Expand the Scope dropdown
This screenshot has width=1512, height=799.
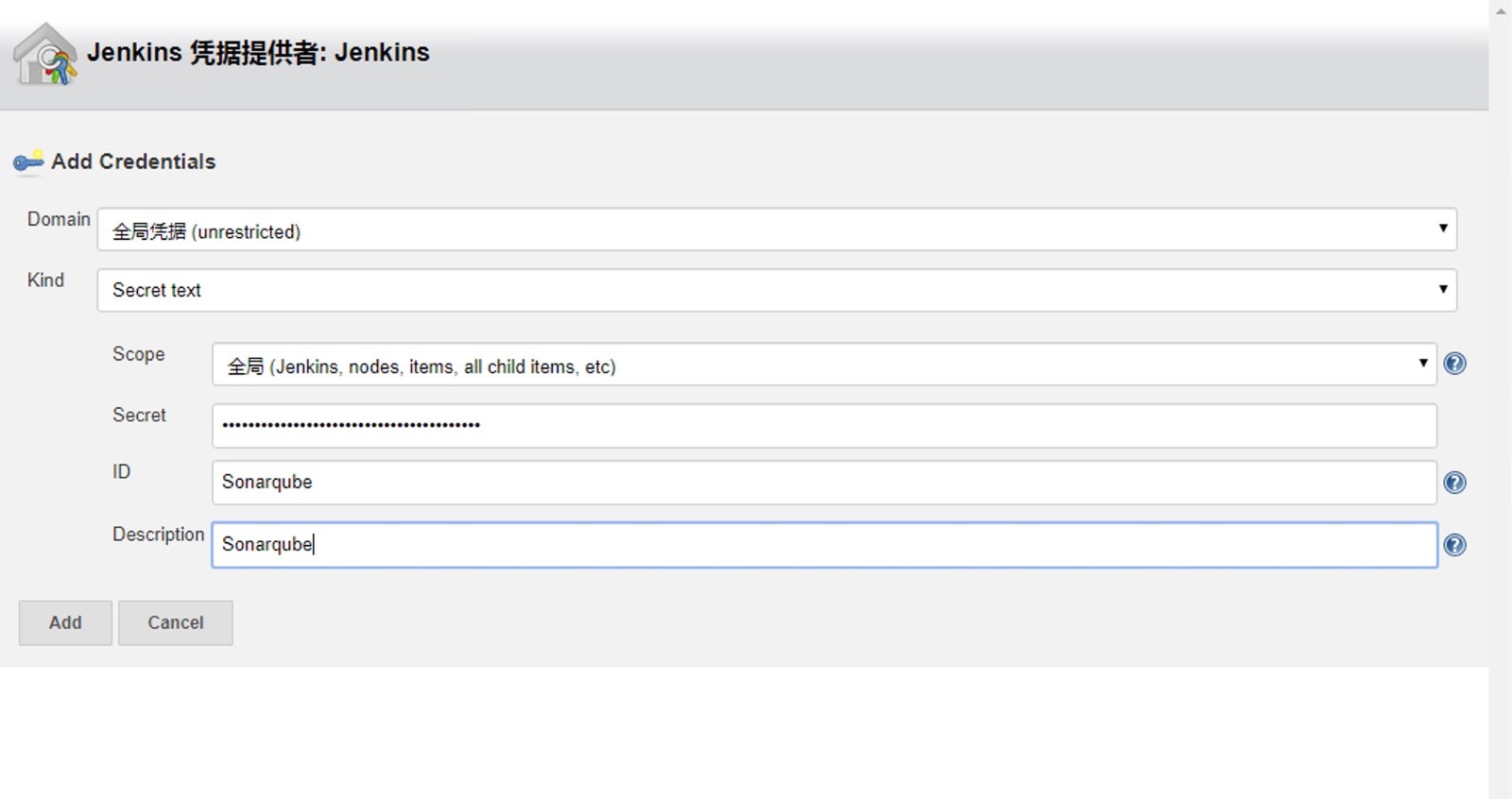(823, 365)
